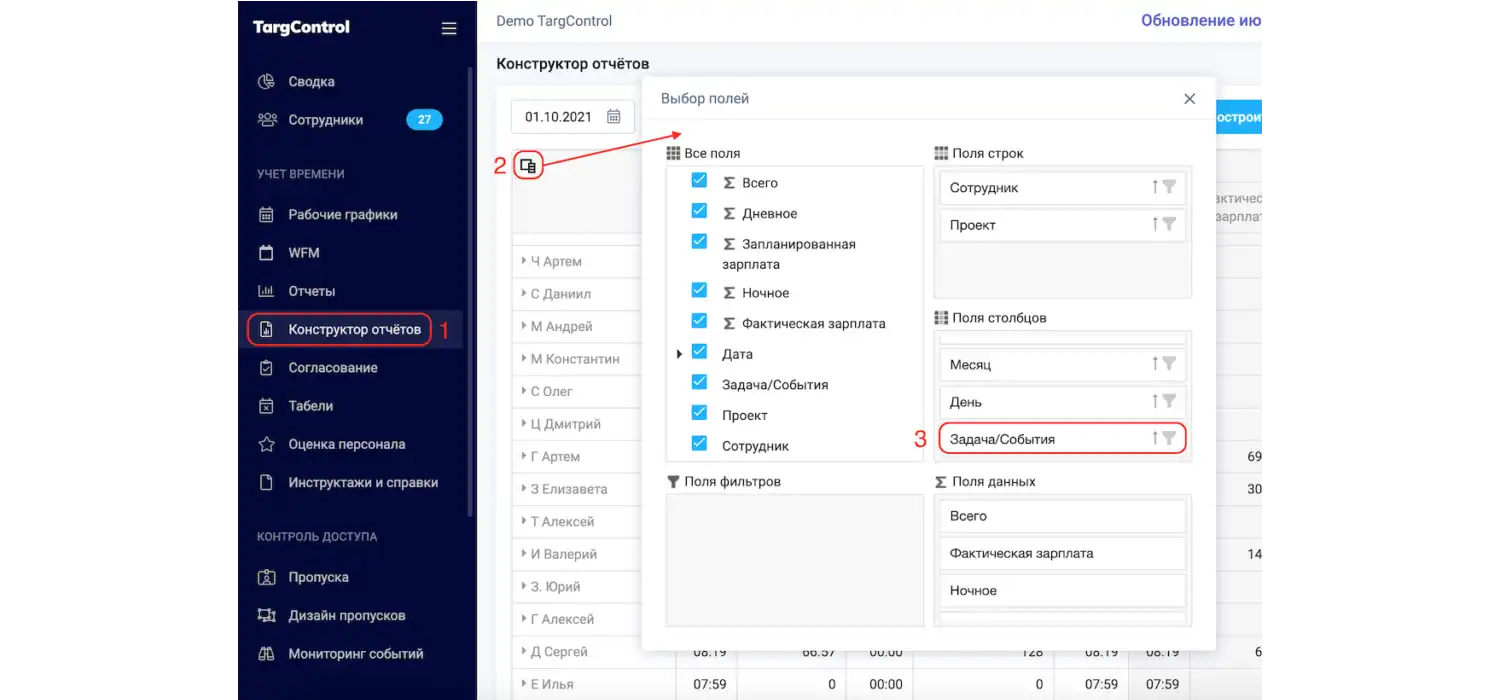1500x700 pixels.
Task: Open the filter on Задача/События column field
Action: click(1173, 438)
